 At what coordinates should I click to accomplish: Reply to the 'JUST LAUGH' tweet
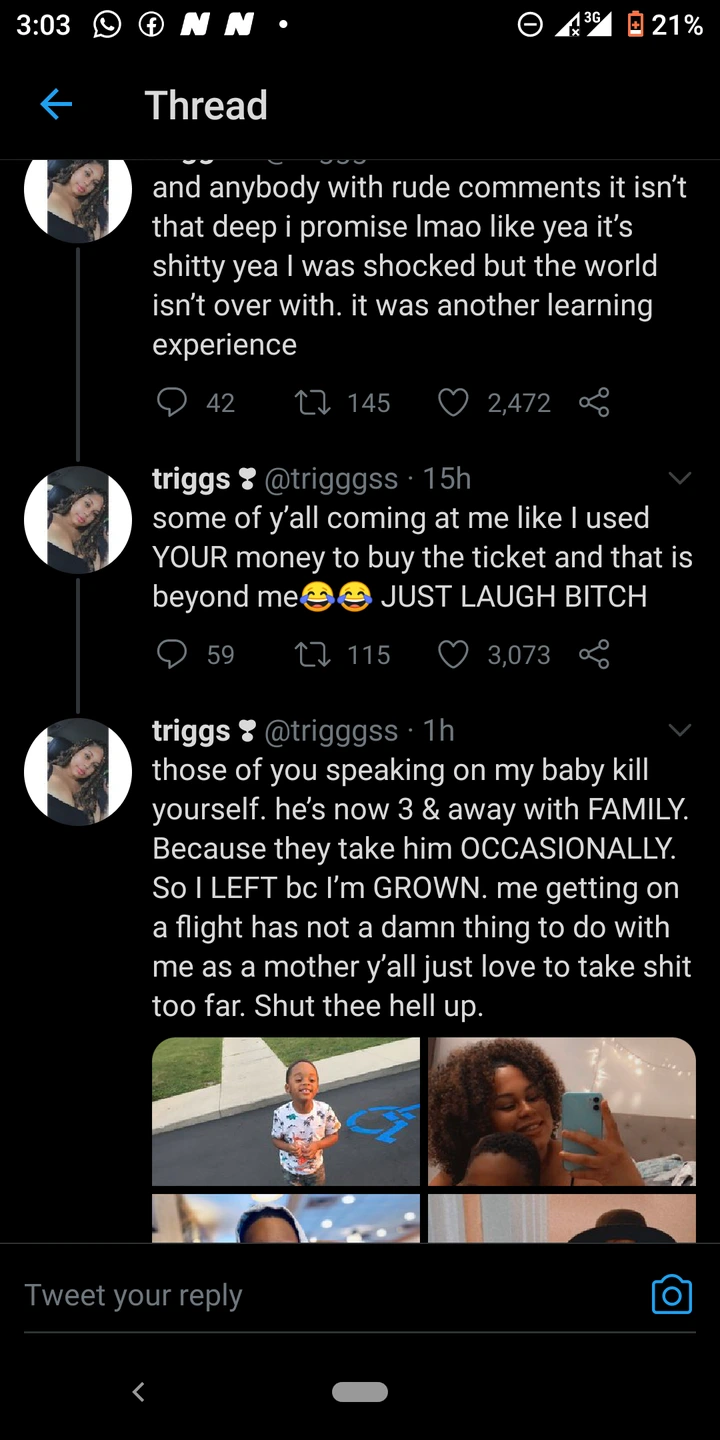click(x=171, y=654)
